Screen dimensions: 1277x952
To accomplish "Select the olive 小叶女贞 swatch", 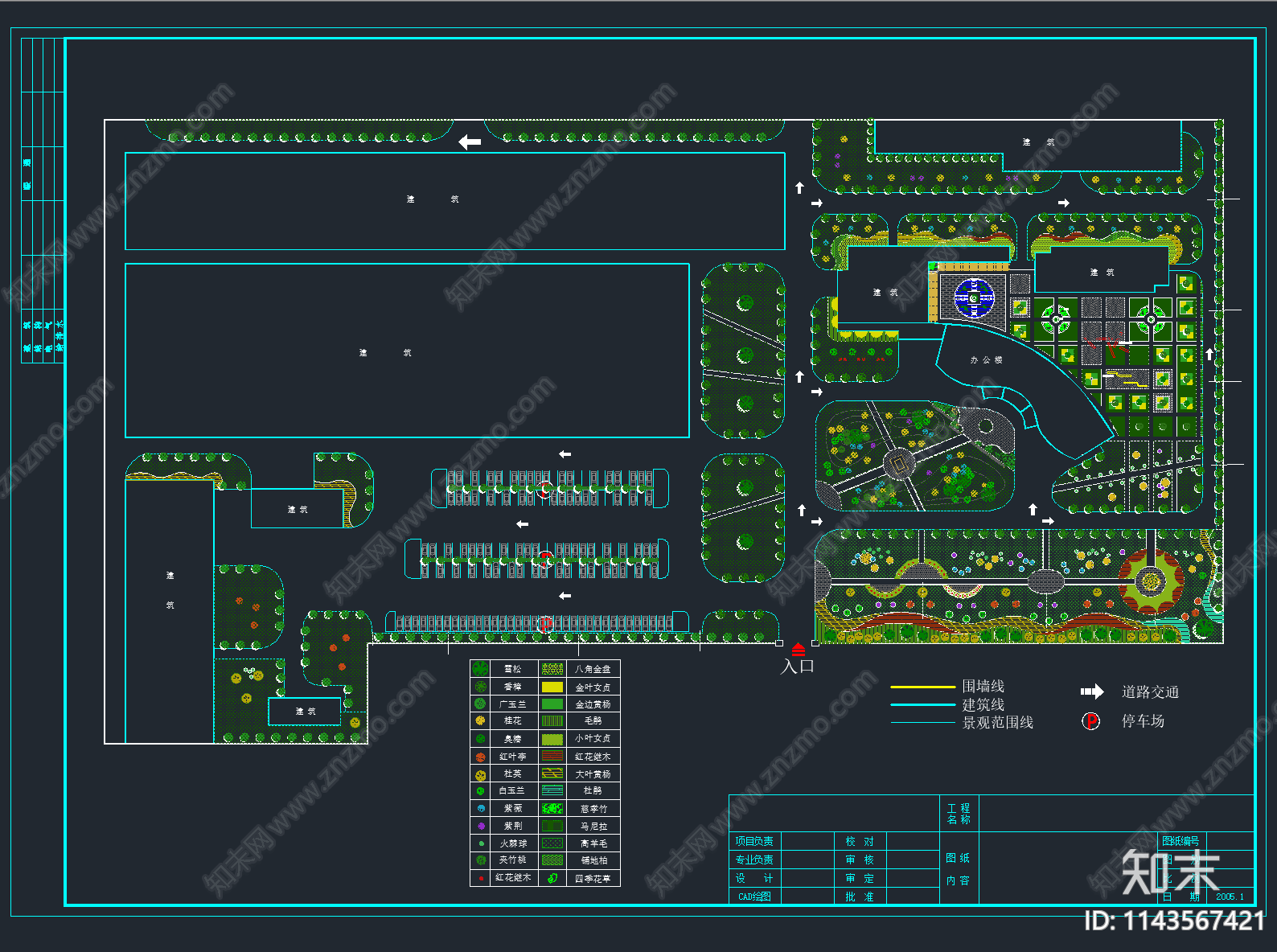I will (552, 739).
